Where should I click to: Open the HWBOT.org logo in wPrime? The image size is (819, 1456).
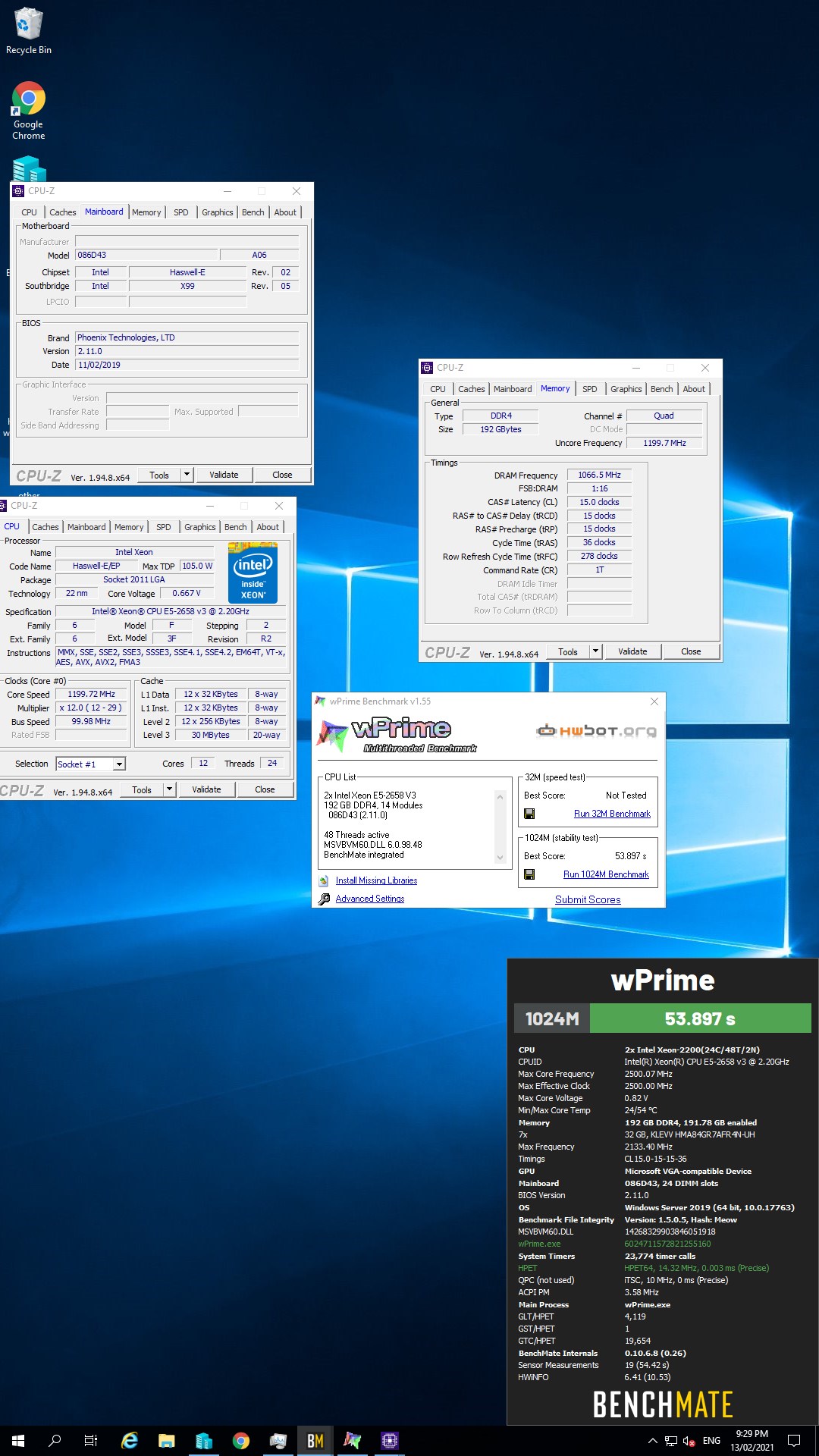click(596, 731)
